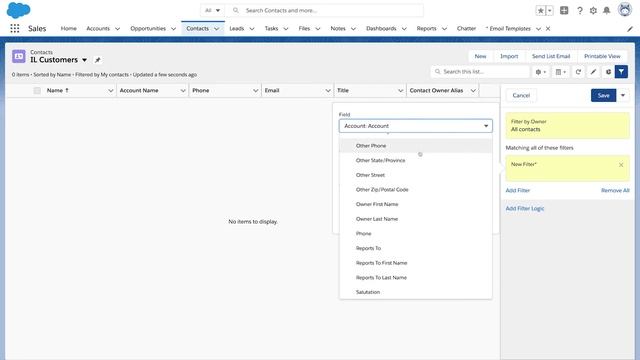Select all rows checkbox in header
This screenshot has width=640, height=360.
click(37, 91)
